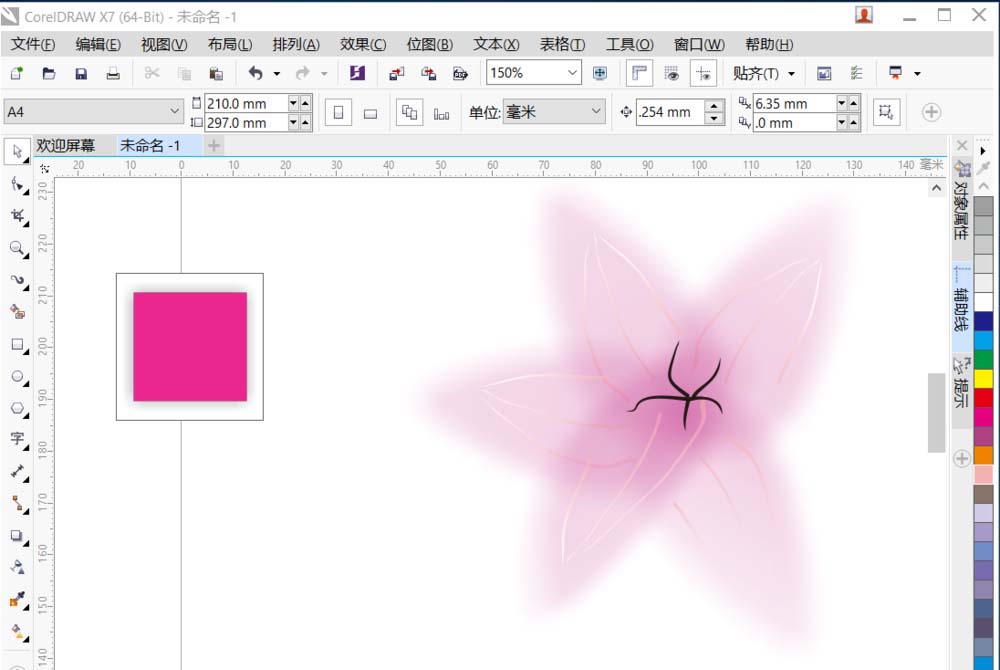Viewport: 1000px width, 670px height.
Task: Click the Print icon
Action: click(x=113, y=73)
